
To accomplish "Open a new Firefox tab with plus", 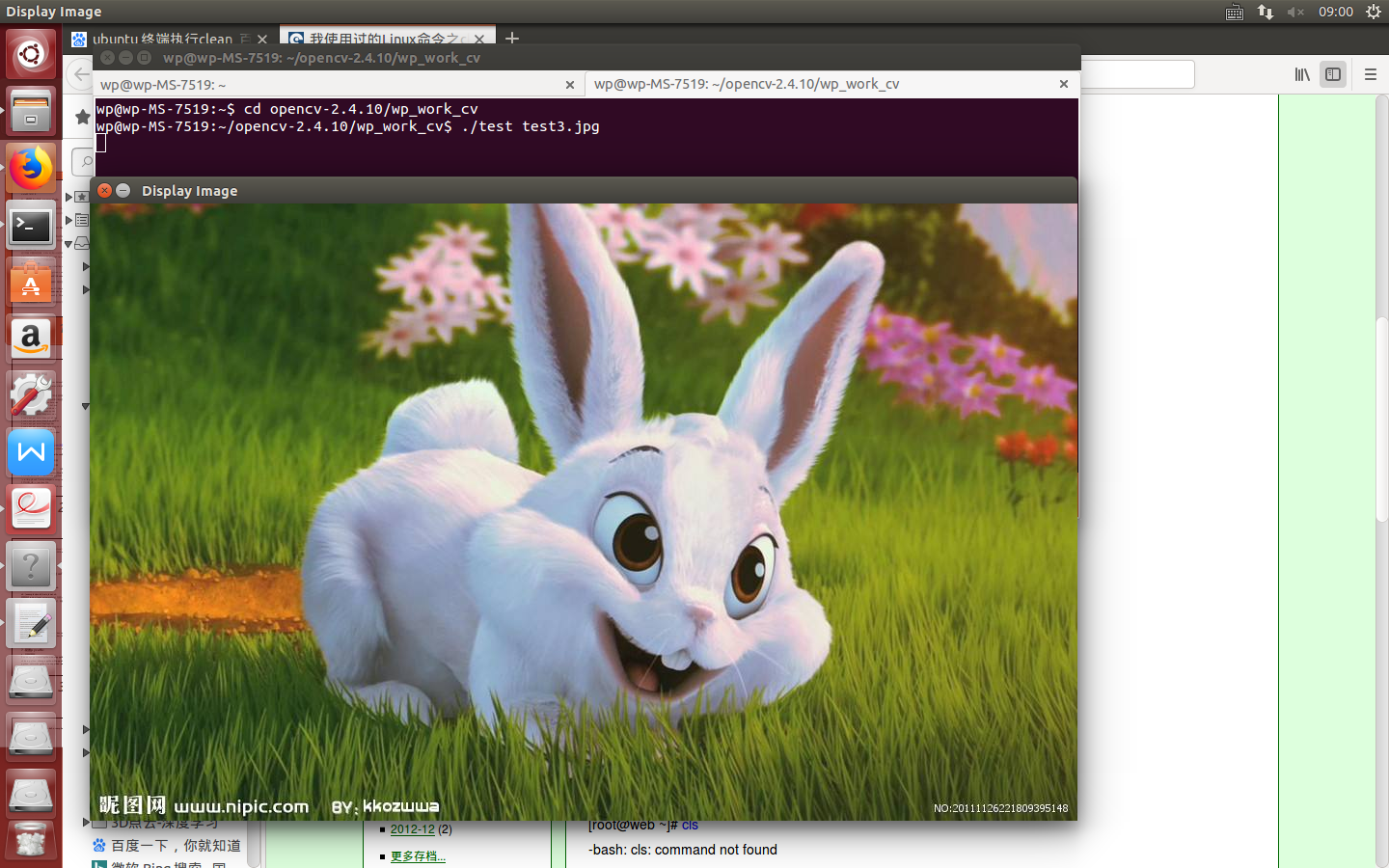I will [x=512, y=38].
